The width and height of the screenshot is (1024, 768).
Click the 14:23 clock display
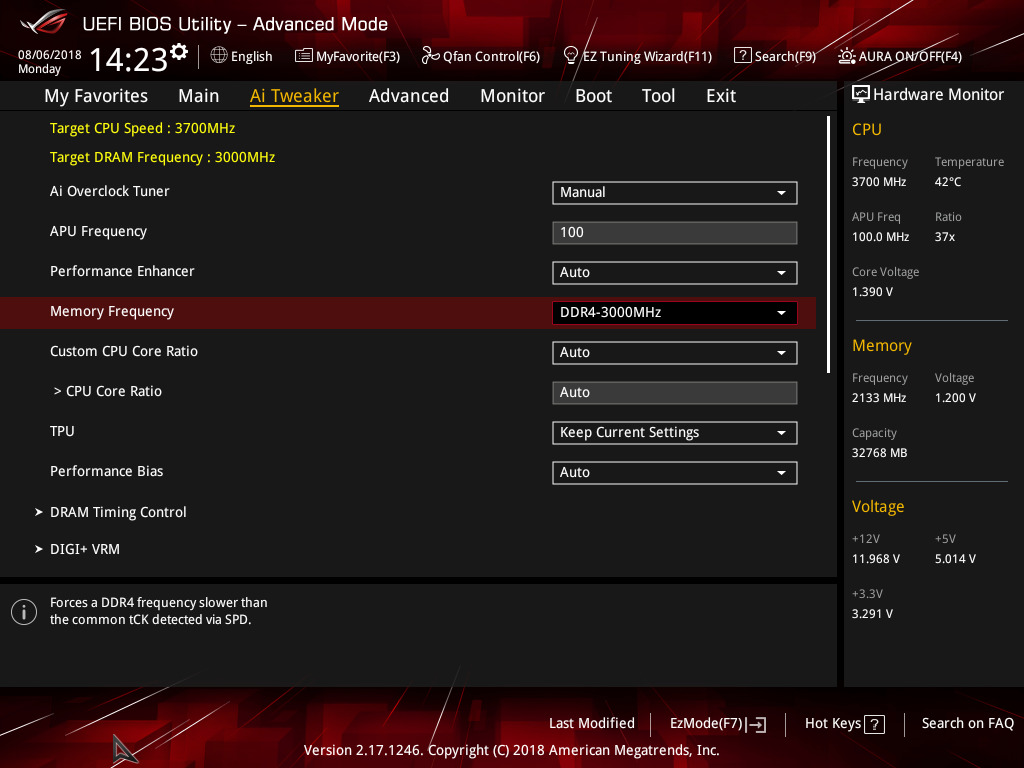tap(128, 59)
